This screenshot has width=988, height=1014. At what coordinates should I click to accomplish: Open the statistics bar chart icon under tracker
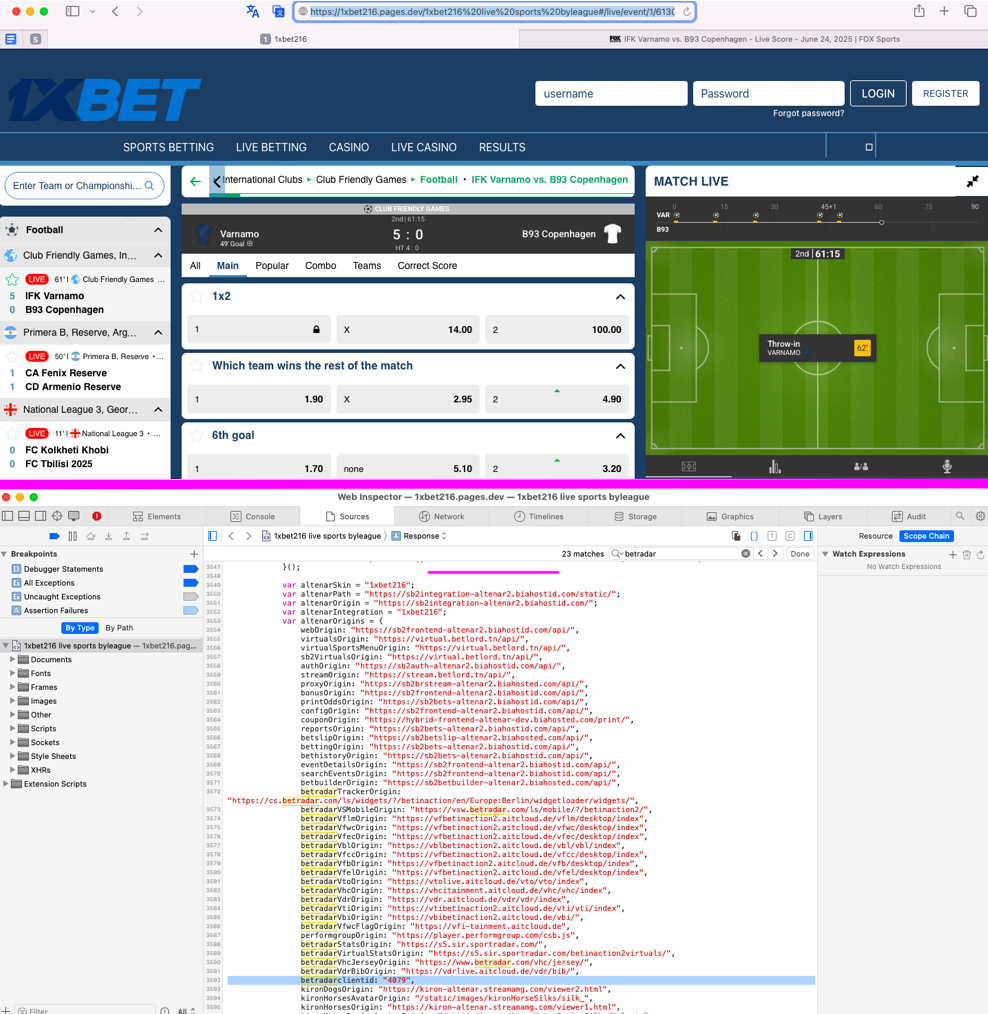coord(775,466)
